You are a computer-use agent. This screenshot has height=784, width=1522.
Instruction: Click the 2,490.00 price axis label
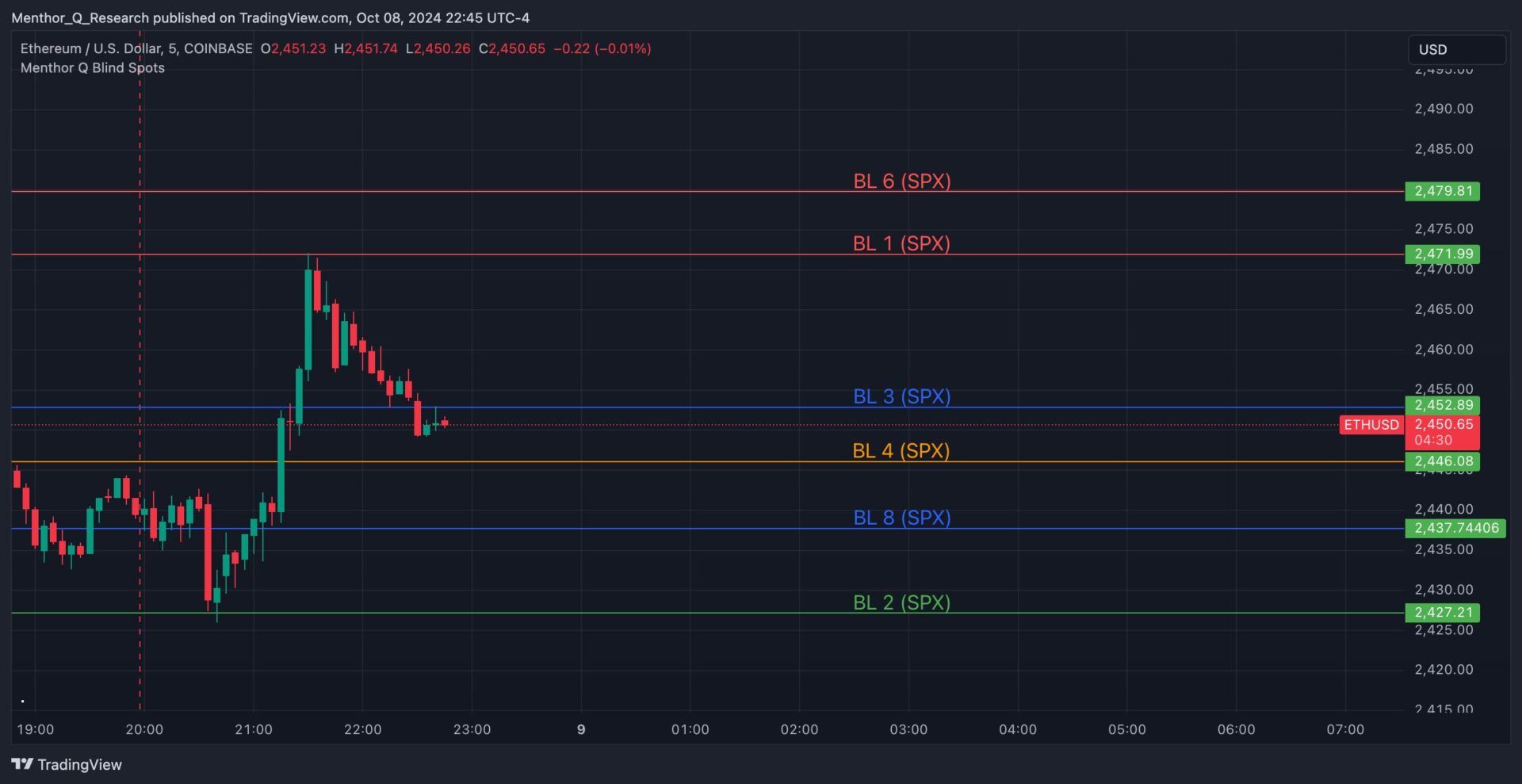click(x=1444, y=109)
